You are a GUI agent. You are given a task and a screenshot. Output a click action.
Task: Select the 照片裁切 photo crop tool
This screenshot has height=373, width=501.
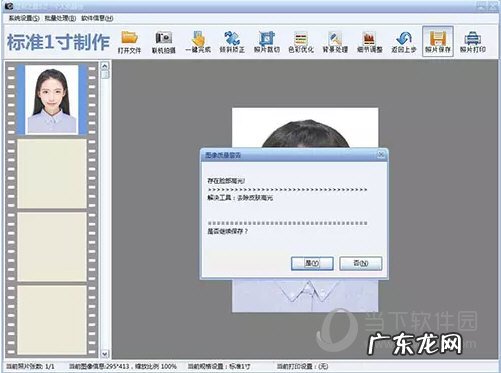[x=267, y=42]
